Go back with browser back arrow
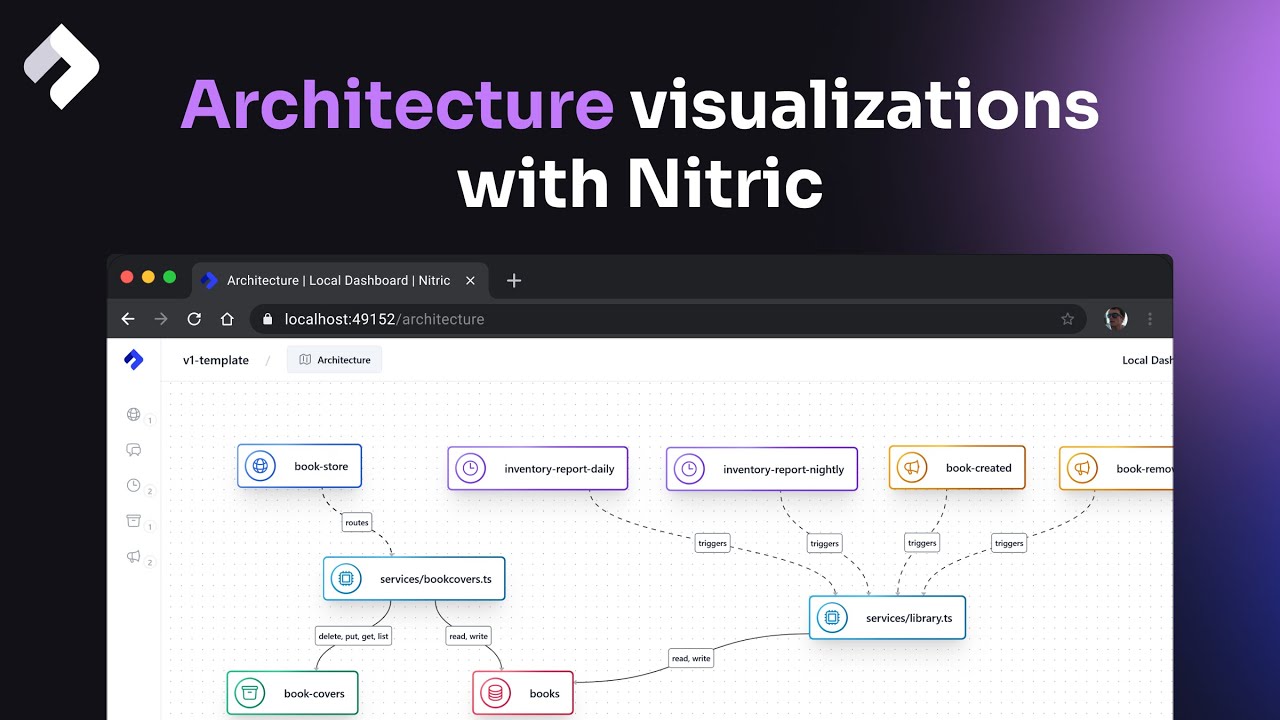 coord(128,319)
